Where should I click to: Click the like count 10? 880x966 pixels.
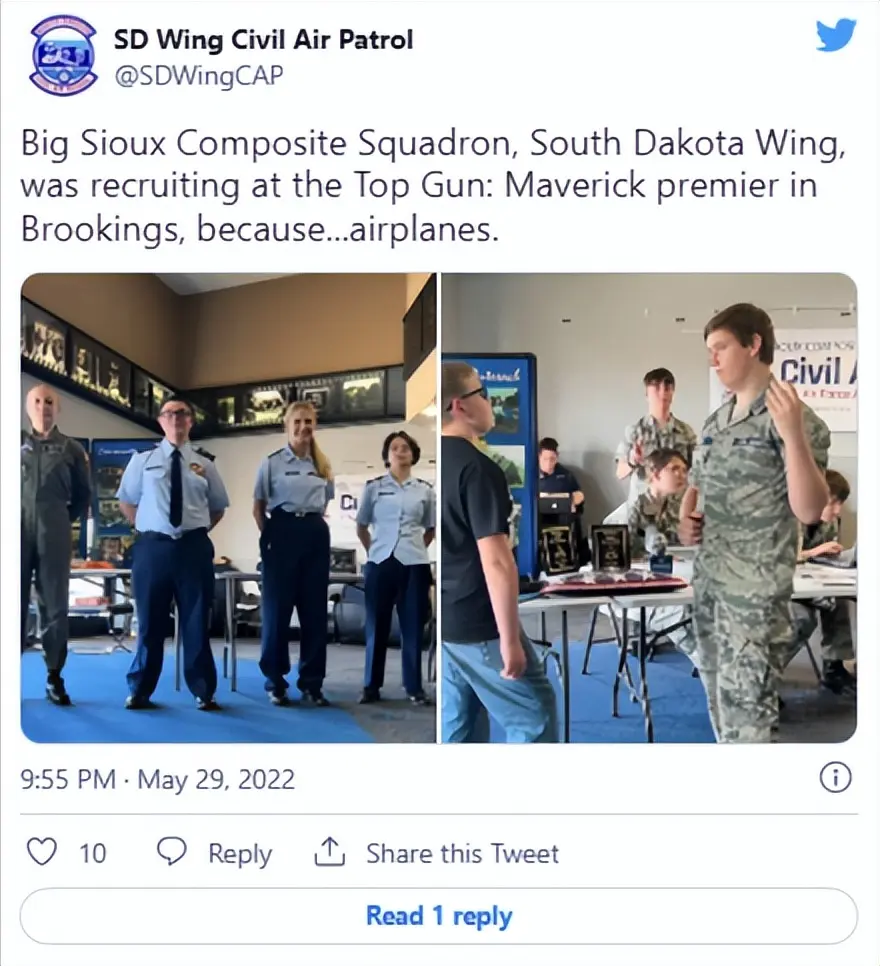pos(92,853)
